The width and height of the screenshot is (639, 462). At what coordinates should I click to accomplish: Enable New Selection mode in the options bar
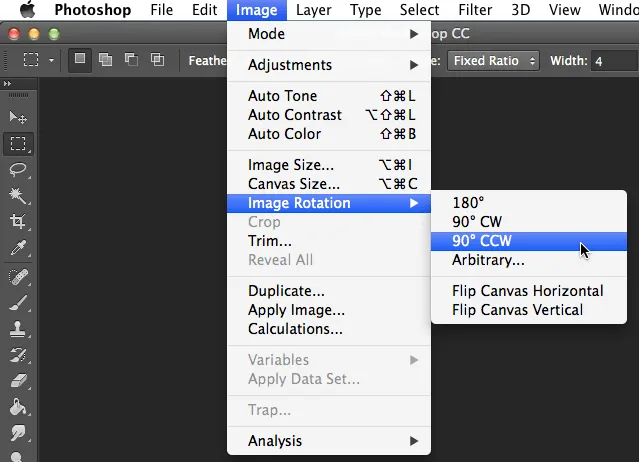point(80,60)
